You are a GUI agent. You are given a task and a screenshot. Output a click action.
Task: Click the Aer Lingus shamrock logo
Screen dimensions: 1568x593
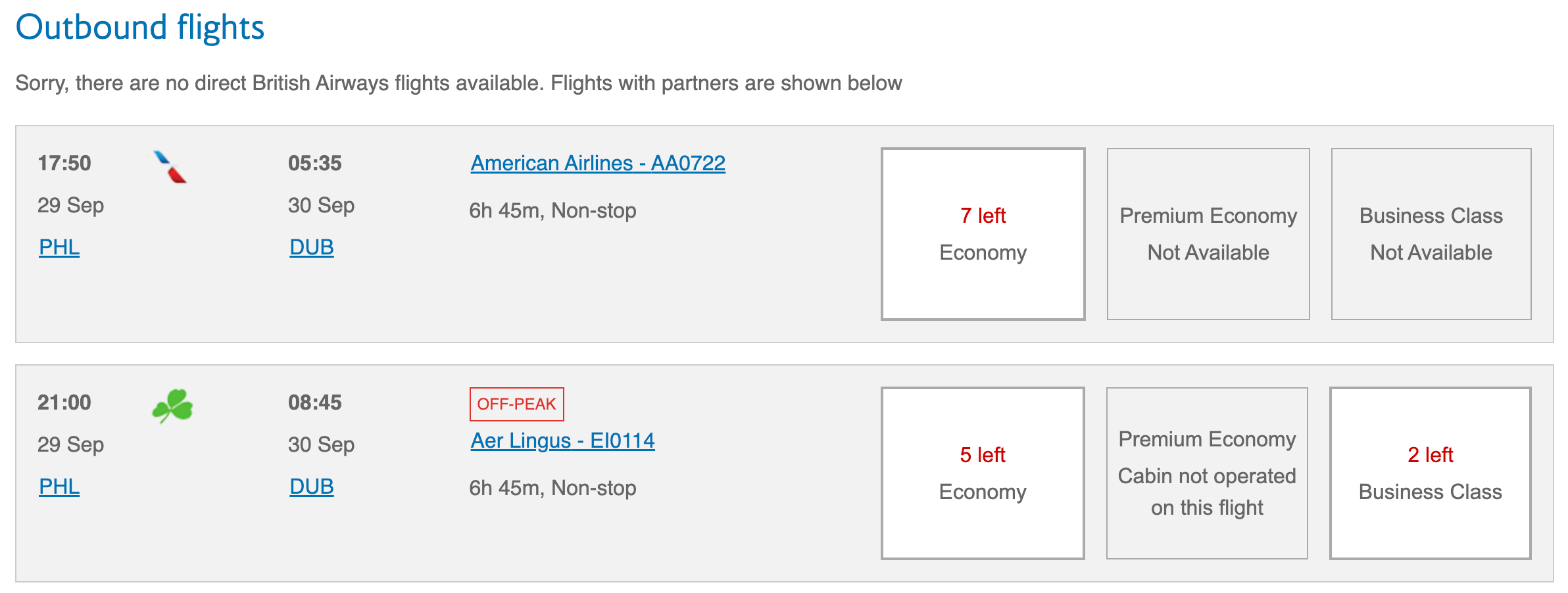172,406
